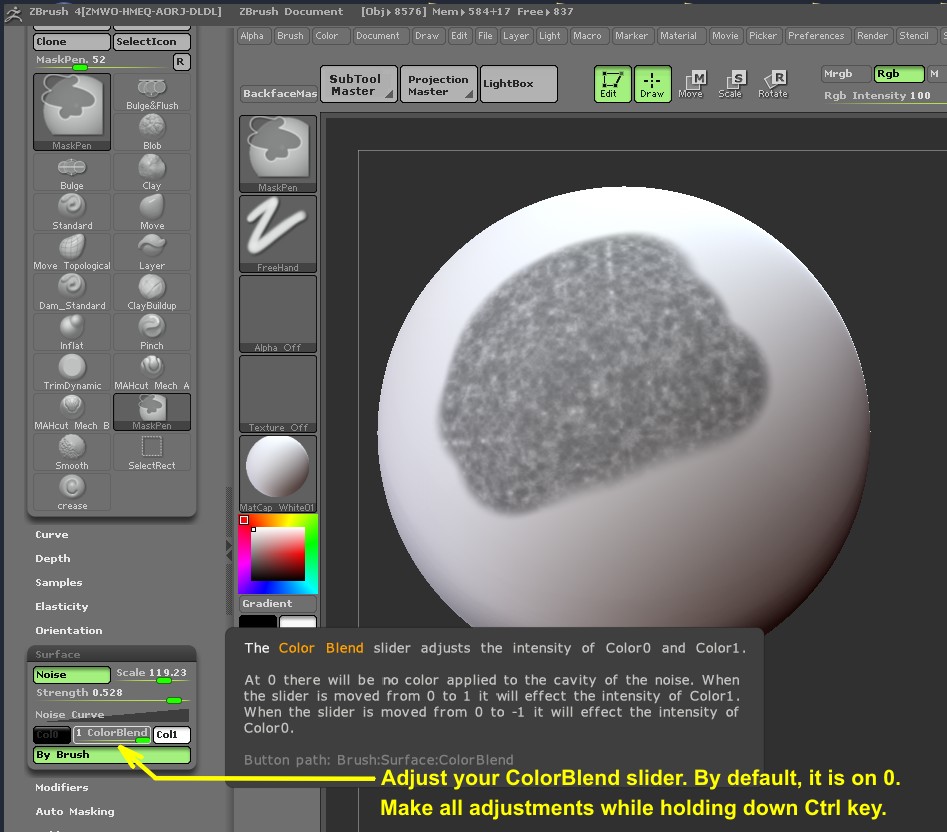This screenshot has height=832, width=947.
Task: Select the Pinch brush
Action: click(x=152, y=332)
